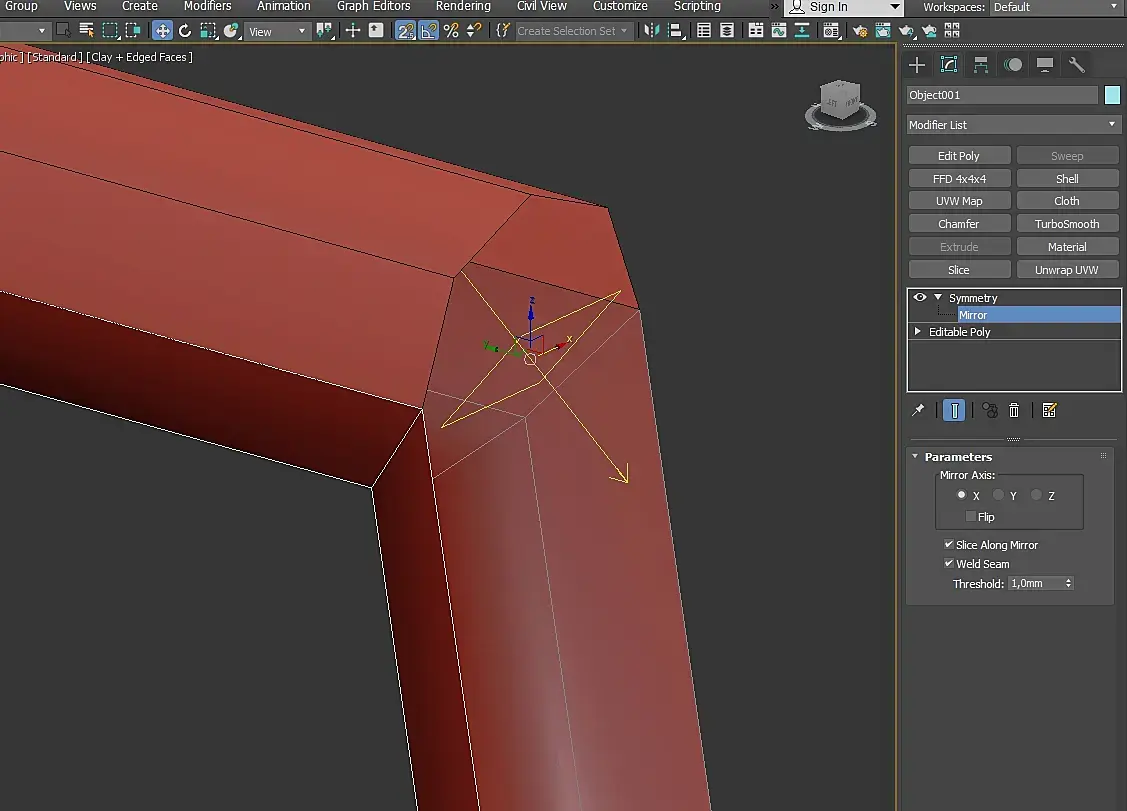This screenshot has height=811, width=1127.
Task: Toggle Spinner Snap button
Action: [x=474, y=31]
